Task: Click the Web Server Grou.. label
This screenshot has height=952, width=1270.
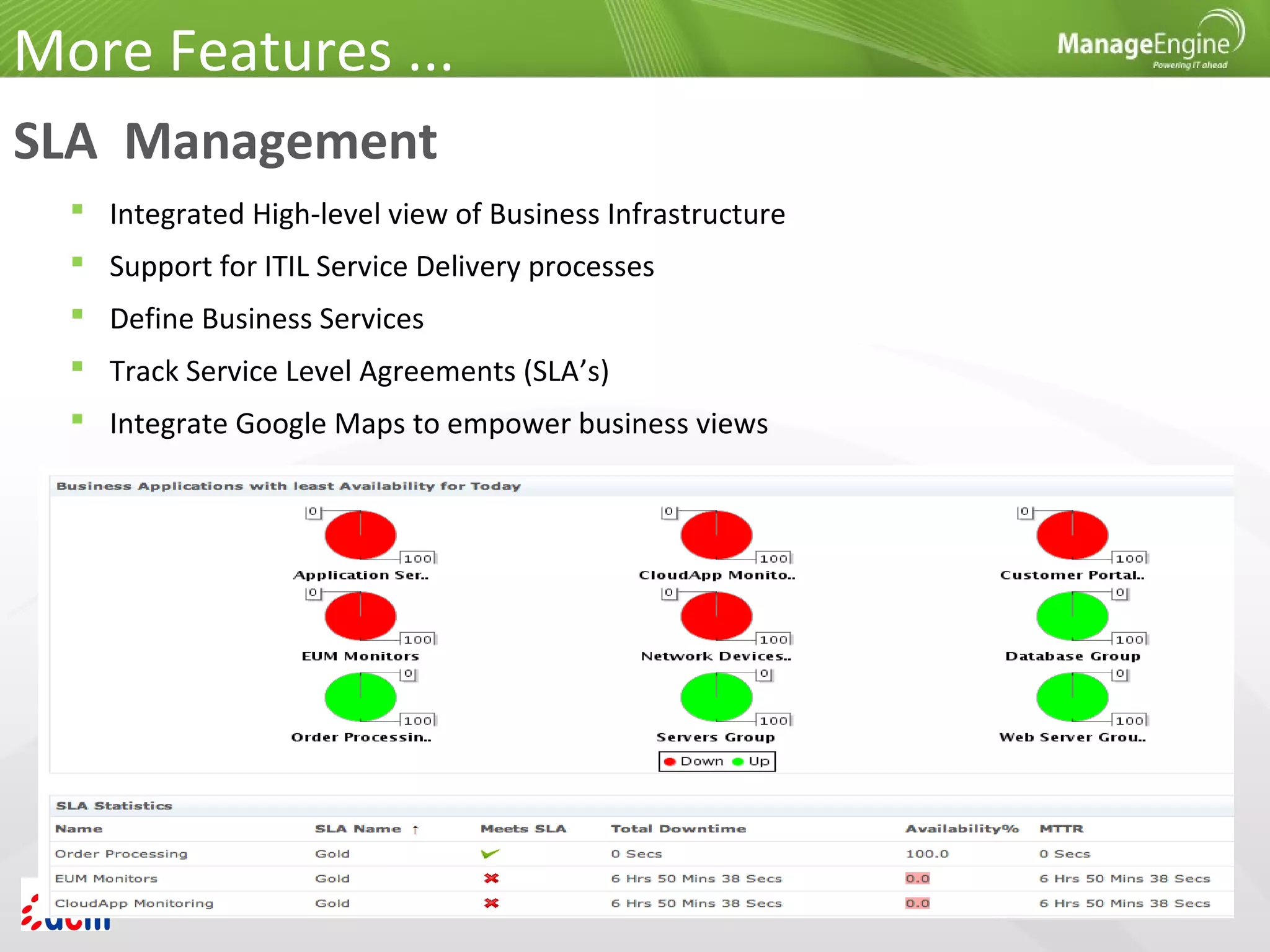Action: tap(1072, 737)
